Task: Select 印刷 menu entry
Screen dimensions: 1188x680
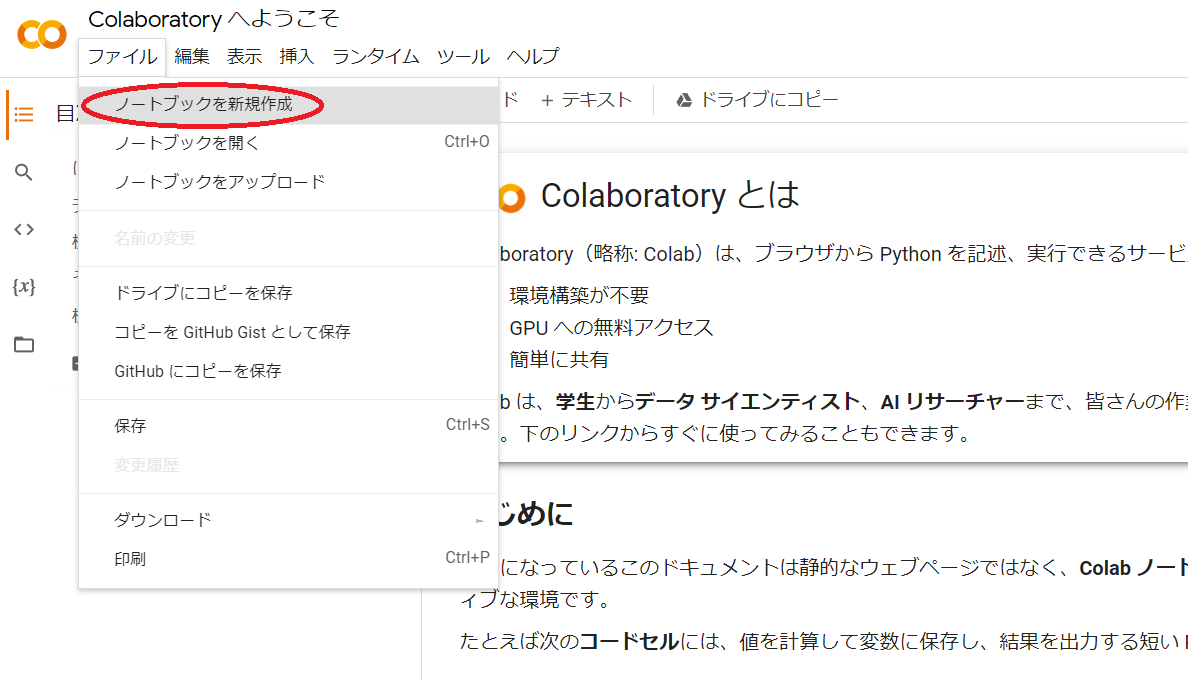Action: point(289,559)
